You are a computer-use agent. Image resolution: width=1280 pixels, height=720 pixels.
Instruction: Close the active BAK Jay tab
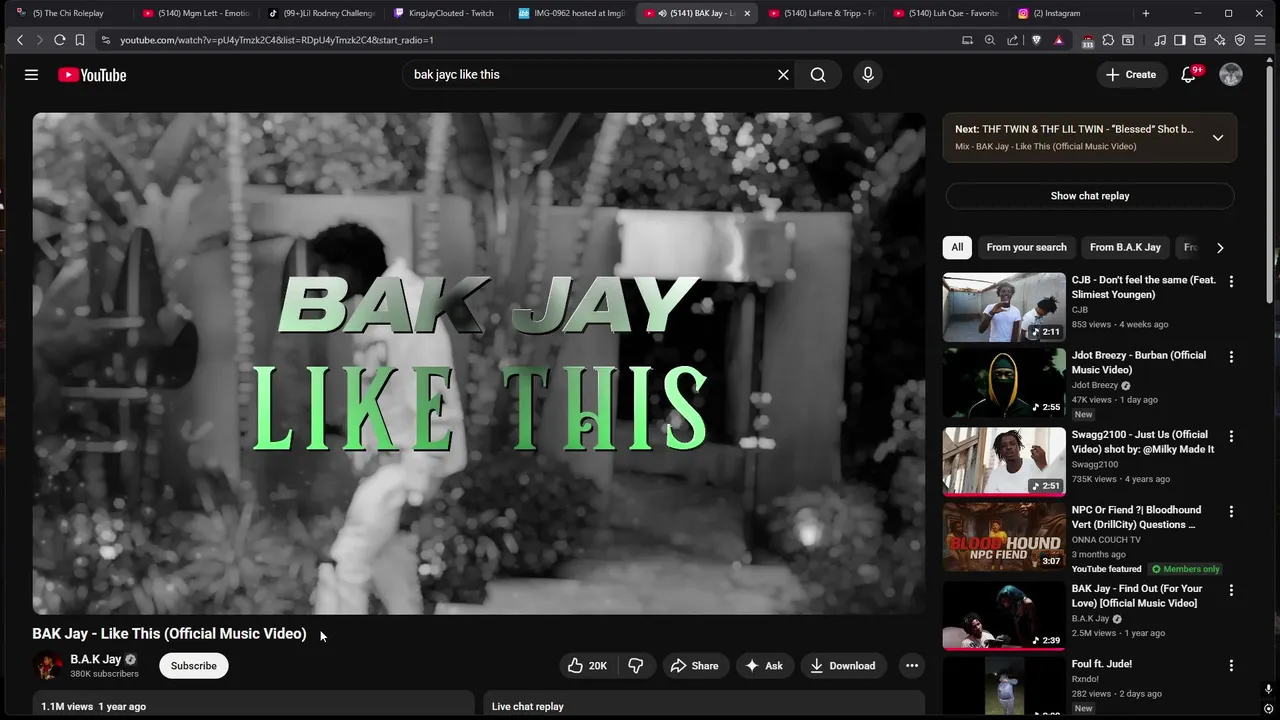point(746,13)
